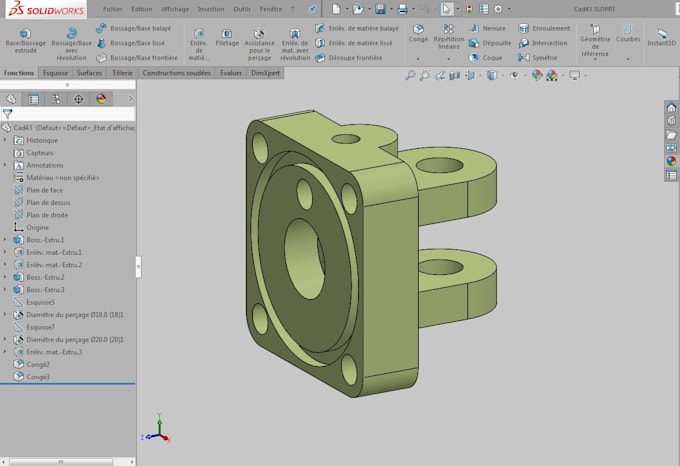680x466 pixels.
Task: Open the Options gear icon
Action: 498,9
